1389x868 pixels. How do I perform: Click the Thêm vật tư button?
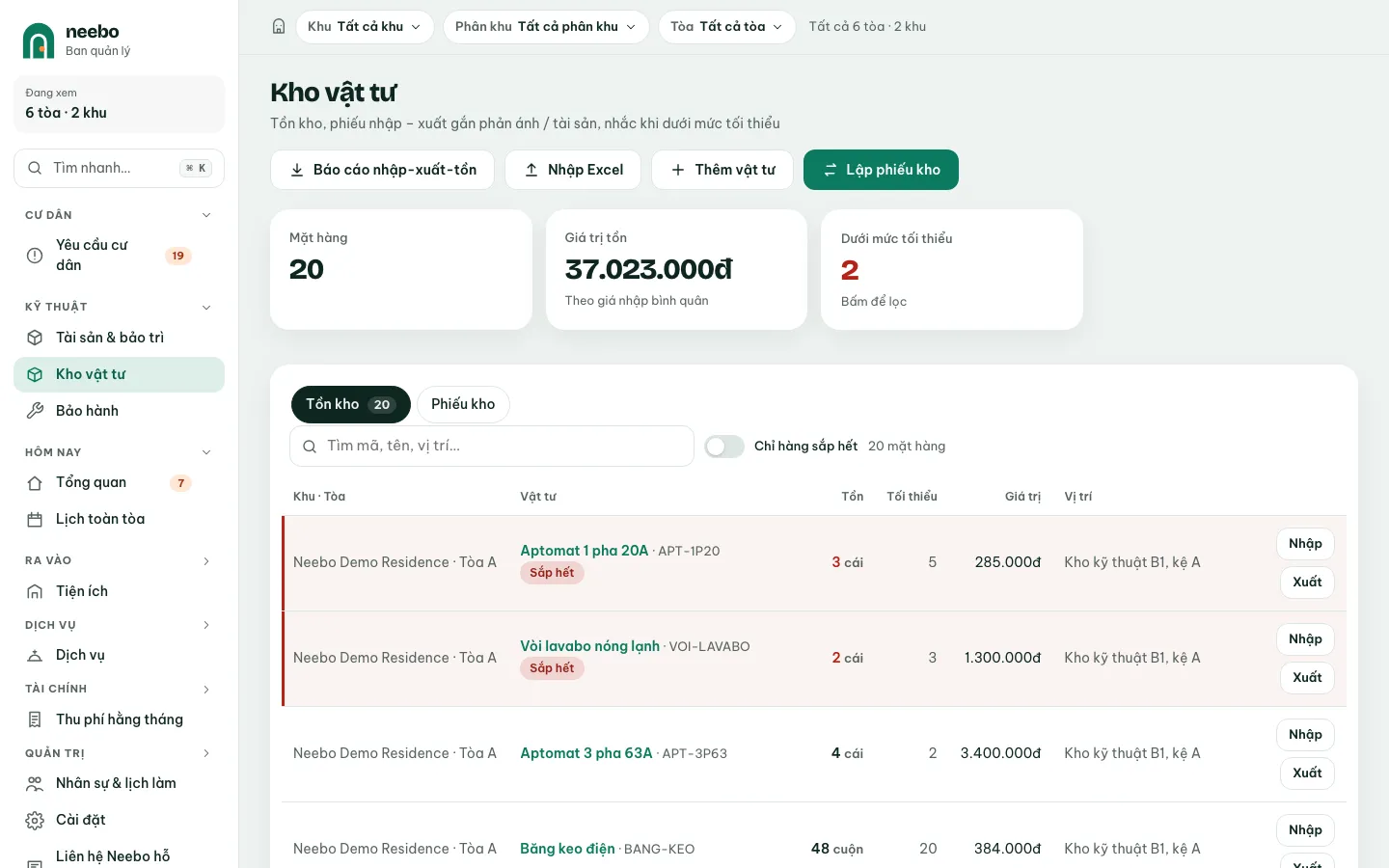722,170
